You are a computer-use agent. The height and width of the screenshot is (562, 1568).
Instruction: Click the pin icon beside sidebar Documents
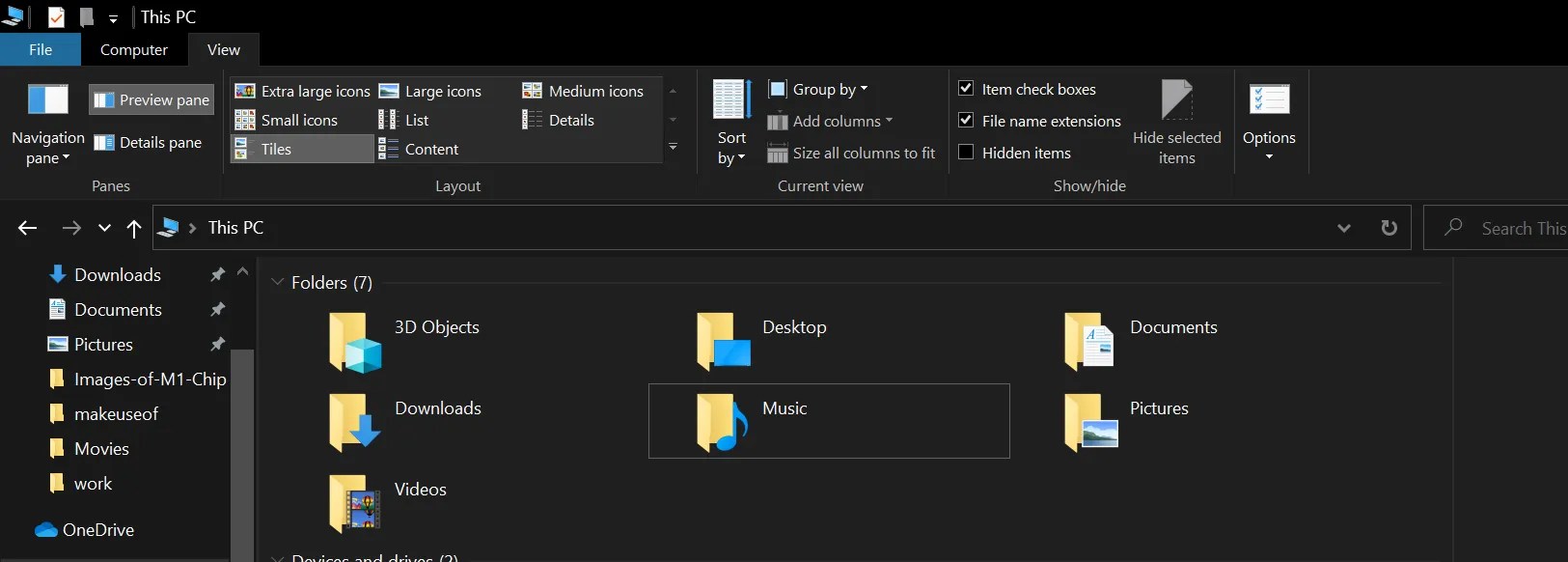217,310
